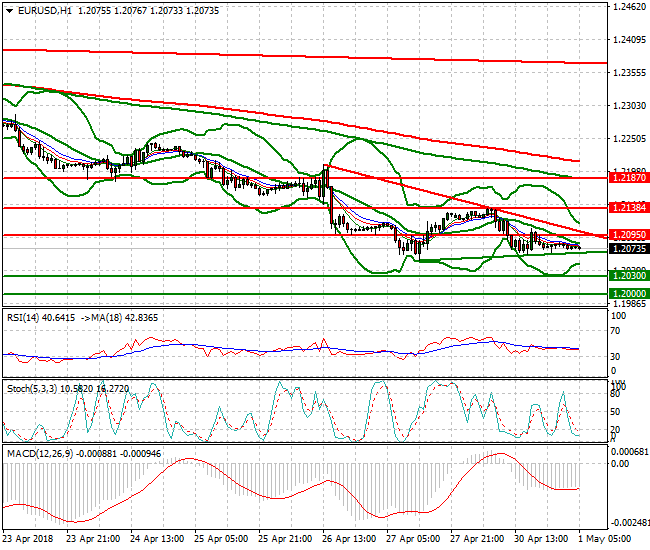Select the 1.24095 price scale value
The width and height of the screenshot is (650, 550).
pos(629,39)
